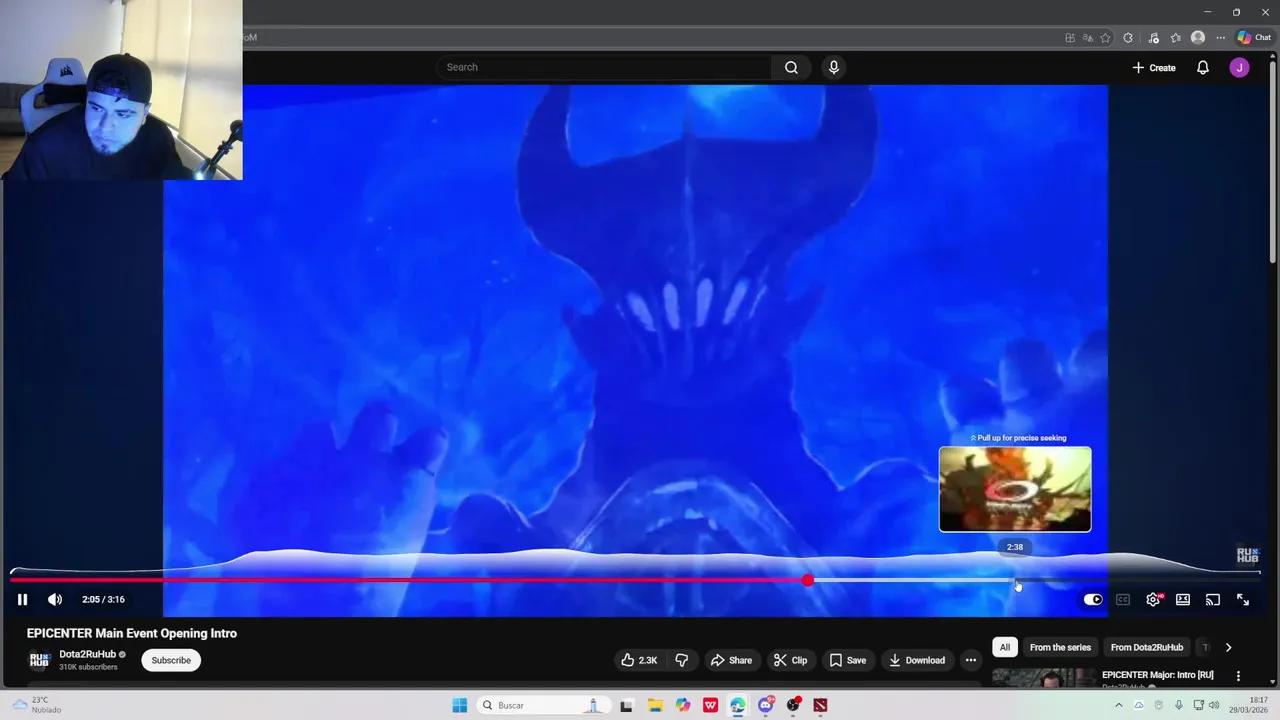Click the video title 'EPICENTER Main Event Opening Intro'

tap(132, 633)
